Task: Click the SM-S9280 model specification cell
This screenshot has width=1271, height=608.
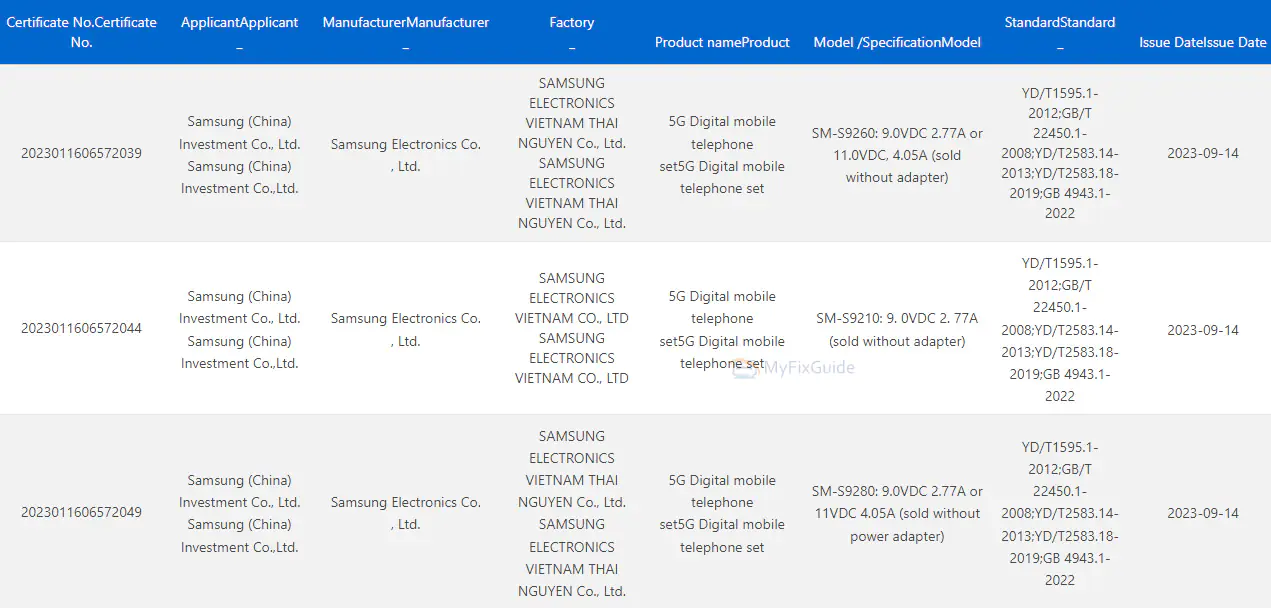Action: coord(897,513)
